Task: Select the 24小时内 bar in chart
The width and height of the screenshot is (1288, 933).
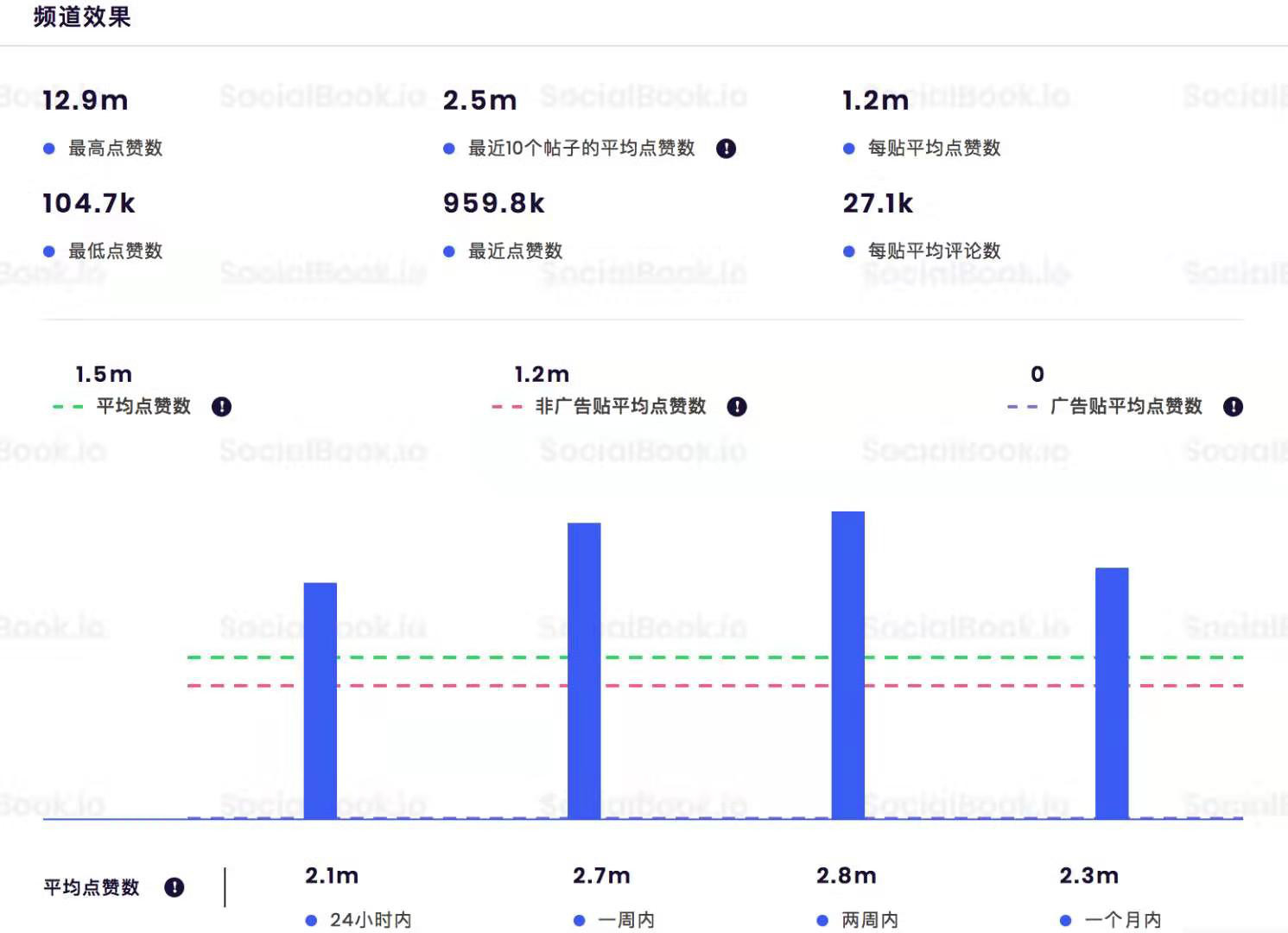Action: 320,701
